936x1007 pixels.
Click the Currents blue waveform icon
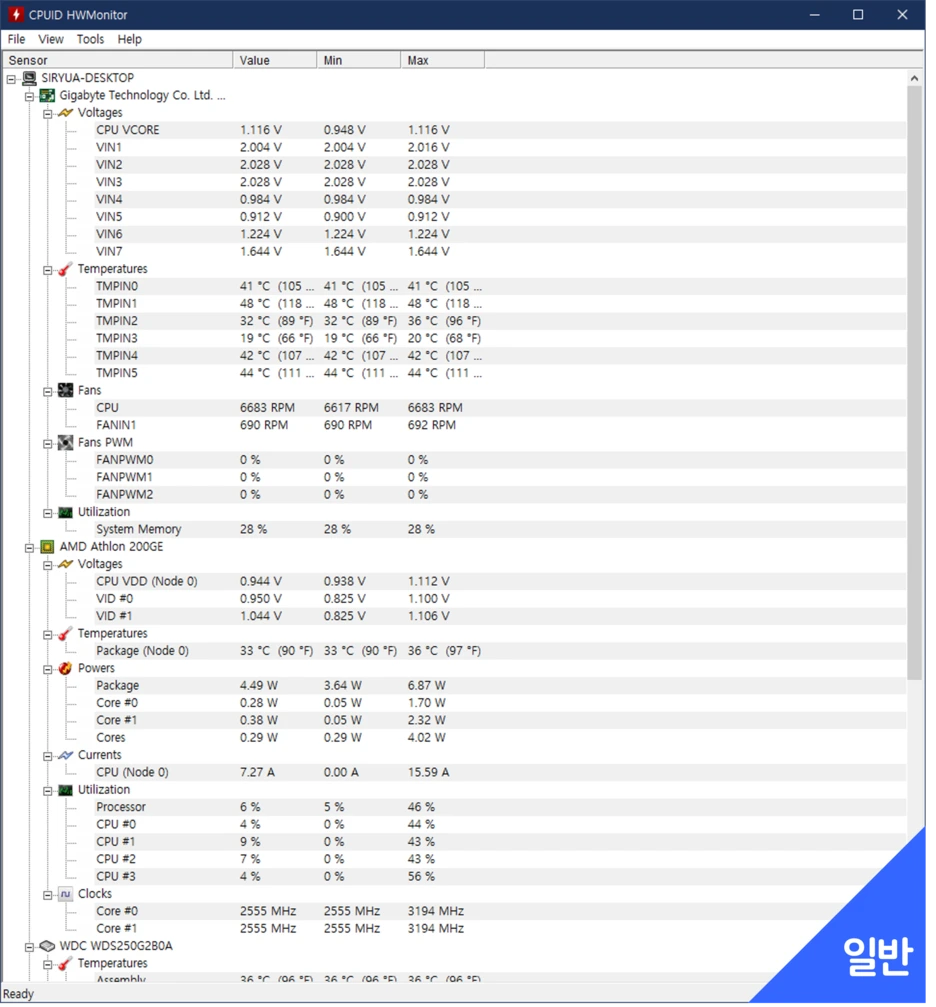click(x=65, y=755)
